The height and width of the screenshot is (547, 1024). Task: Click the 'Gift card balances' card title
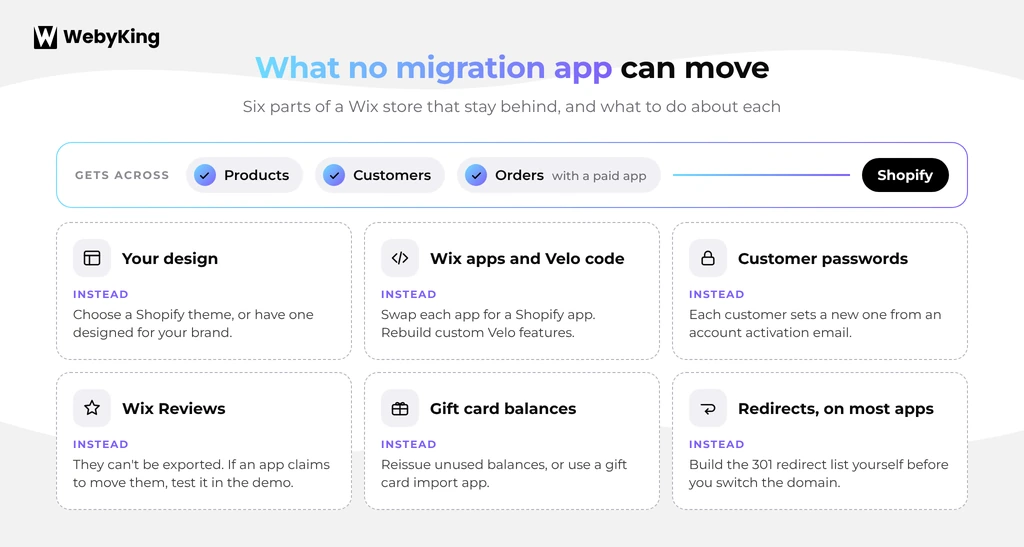point(503,409)
